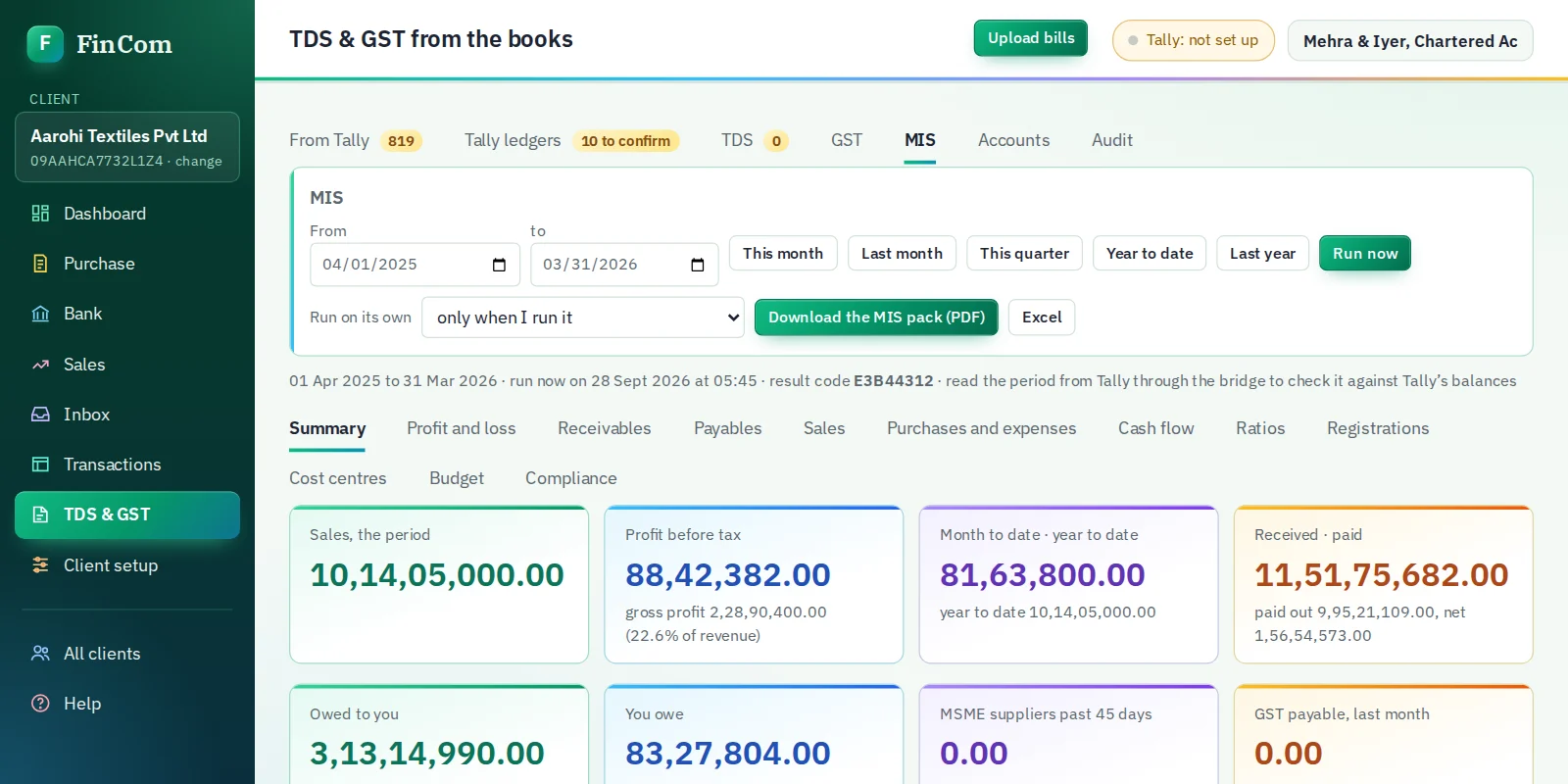1568x784 pixels.
Task: Click the Purchase document icon
Action: point(40,264)
